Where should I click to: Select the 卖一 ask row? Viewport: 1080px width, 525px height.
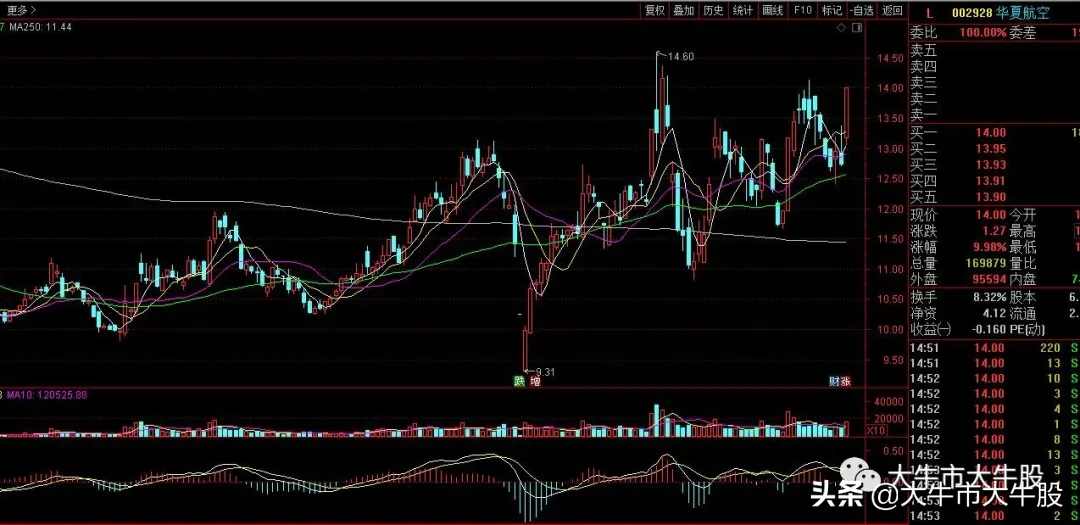(x=995, y=115)
